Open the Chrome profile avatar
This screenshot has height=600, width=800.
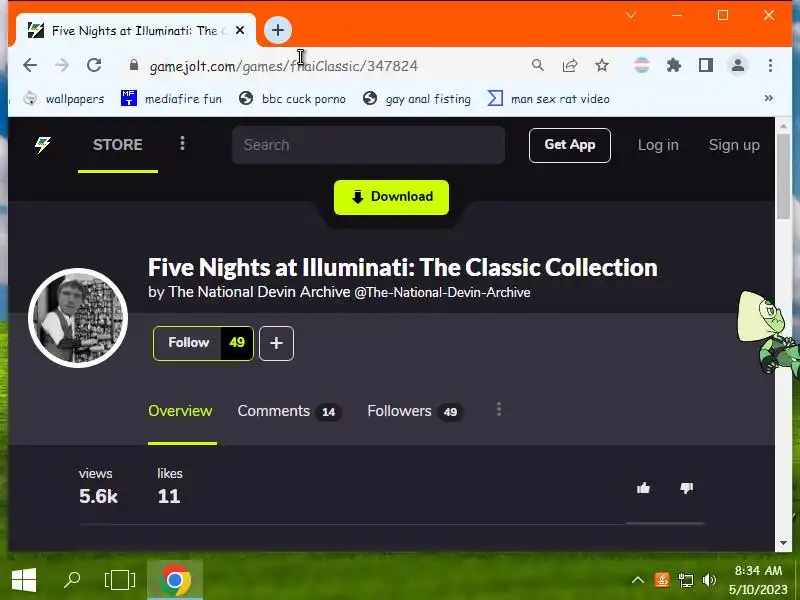point(738,65)
